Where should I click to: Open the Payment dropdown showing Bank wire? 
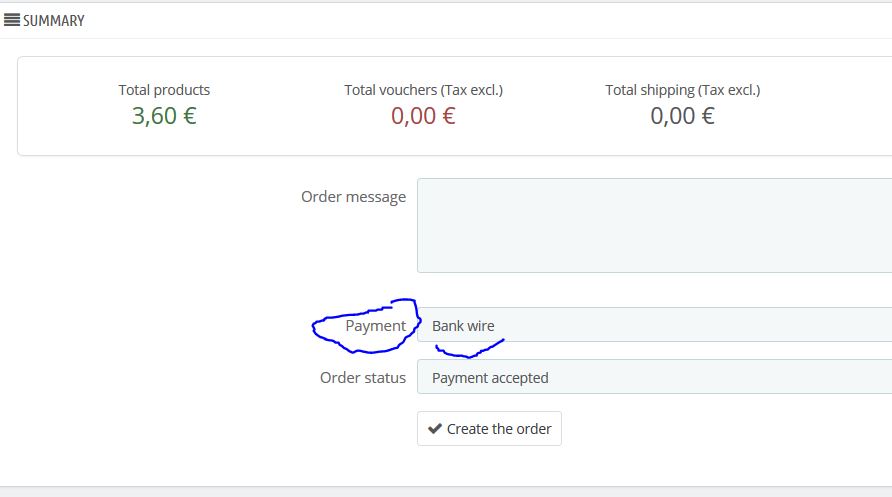click(x=654, y=325)
